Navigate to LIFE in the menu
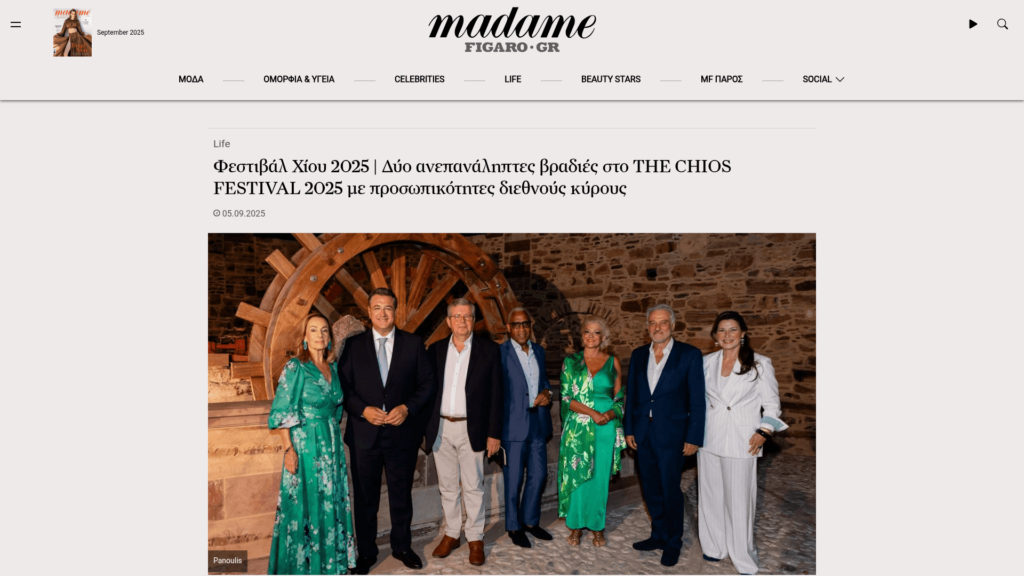Screen dimensions: 1024x576 [513, 79]
